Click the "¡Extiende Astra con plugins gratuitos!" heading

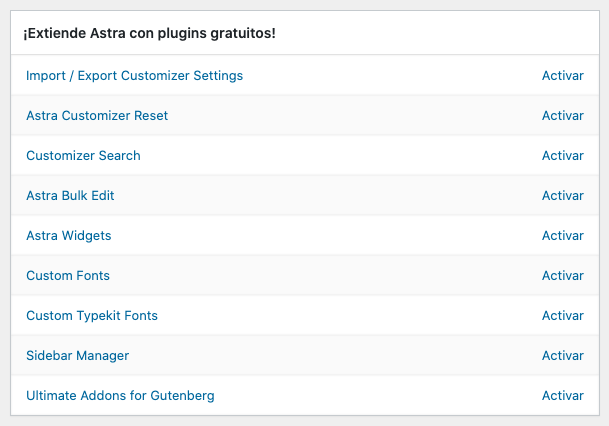[x=149, y=34]
